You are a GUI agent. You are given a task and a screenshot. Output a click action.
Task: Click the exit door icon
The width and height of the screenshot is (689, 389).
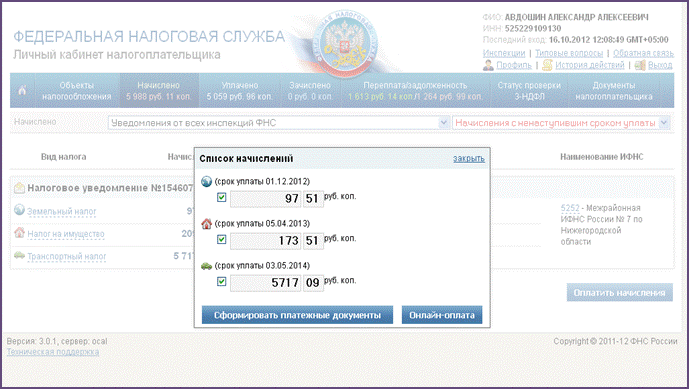pos(640,65)
